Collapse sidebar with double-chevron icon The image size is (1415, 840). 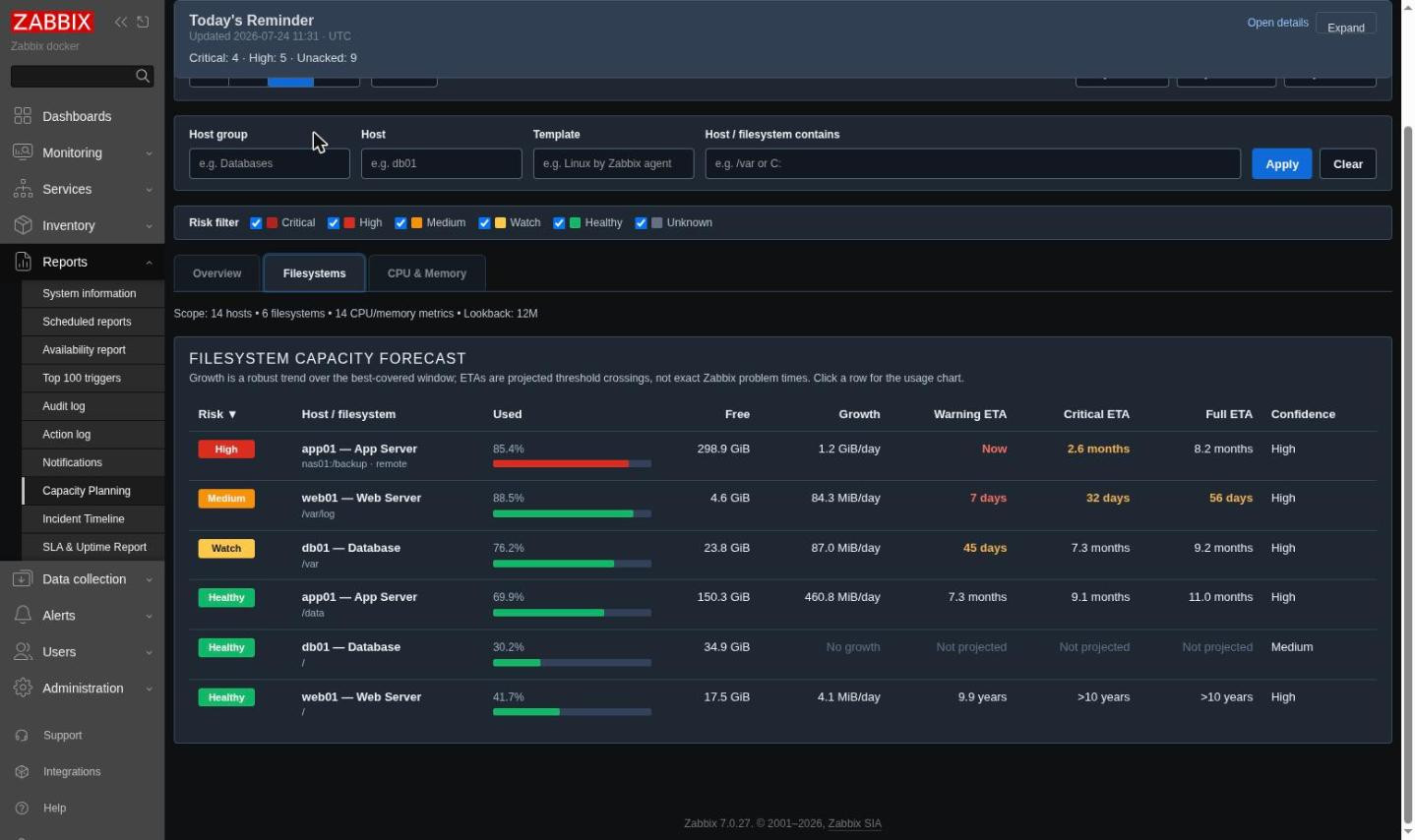(x=120, y=22)
